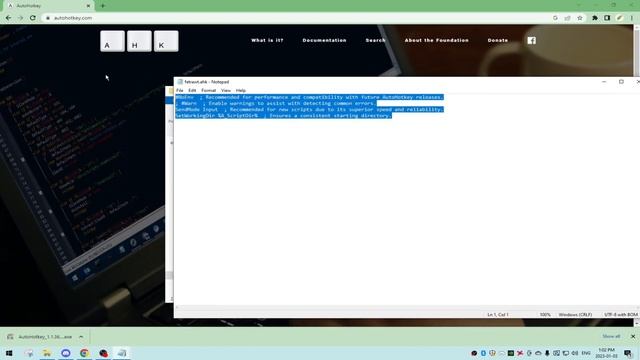
Task: Click the Windows (CRLF) status entry
Action: tap(575, 315)
